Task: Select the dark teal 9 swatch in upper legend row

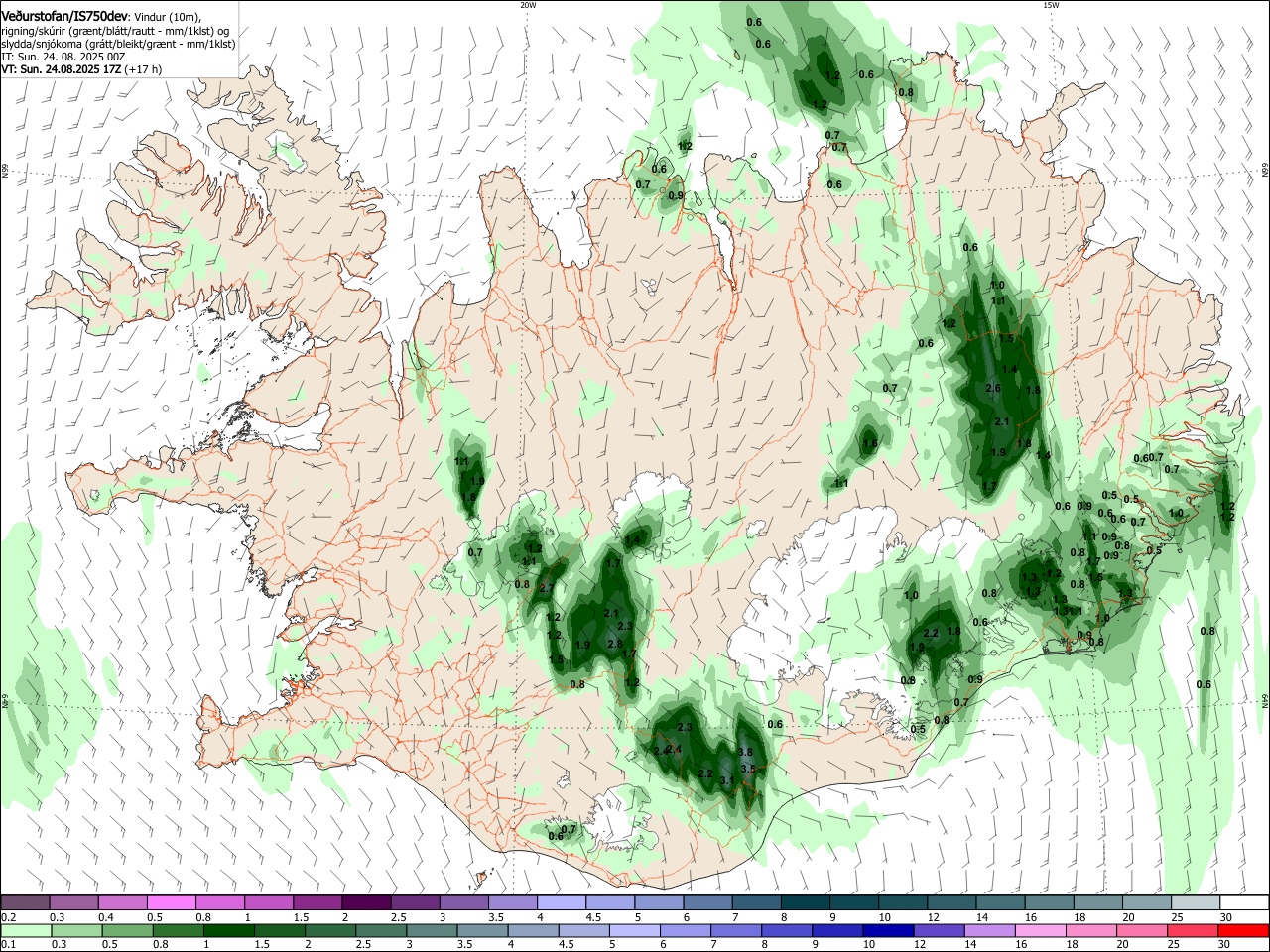Action: click(x=852, y=903)
